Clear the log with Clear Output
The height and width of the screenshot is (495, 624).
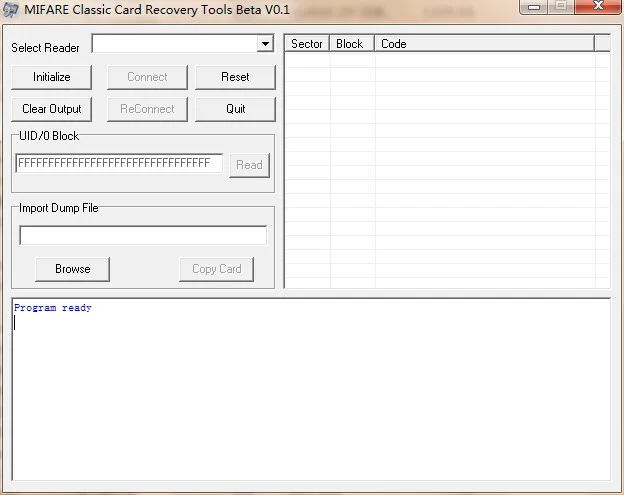(52, 109)
